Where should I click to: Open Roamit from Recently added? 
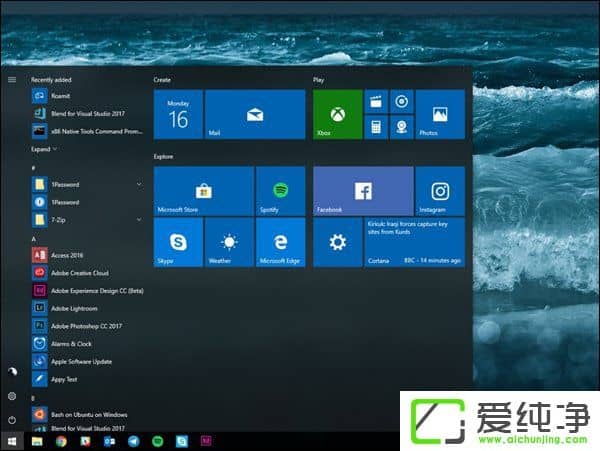point(87,96)
